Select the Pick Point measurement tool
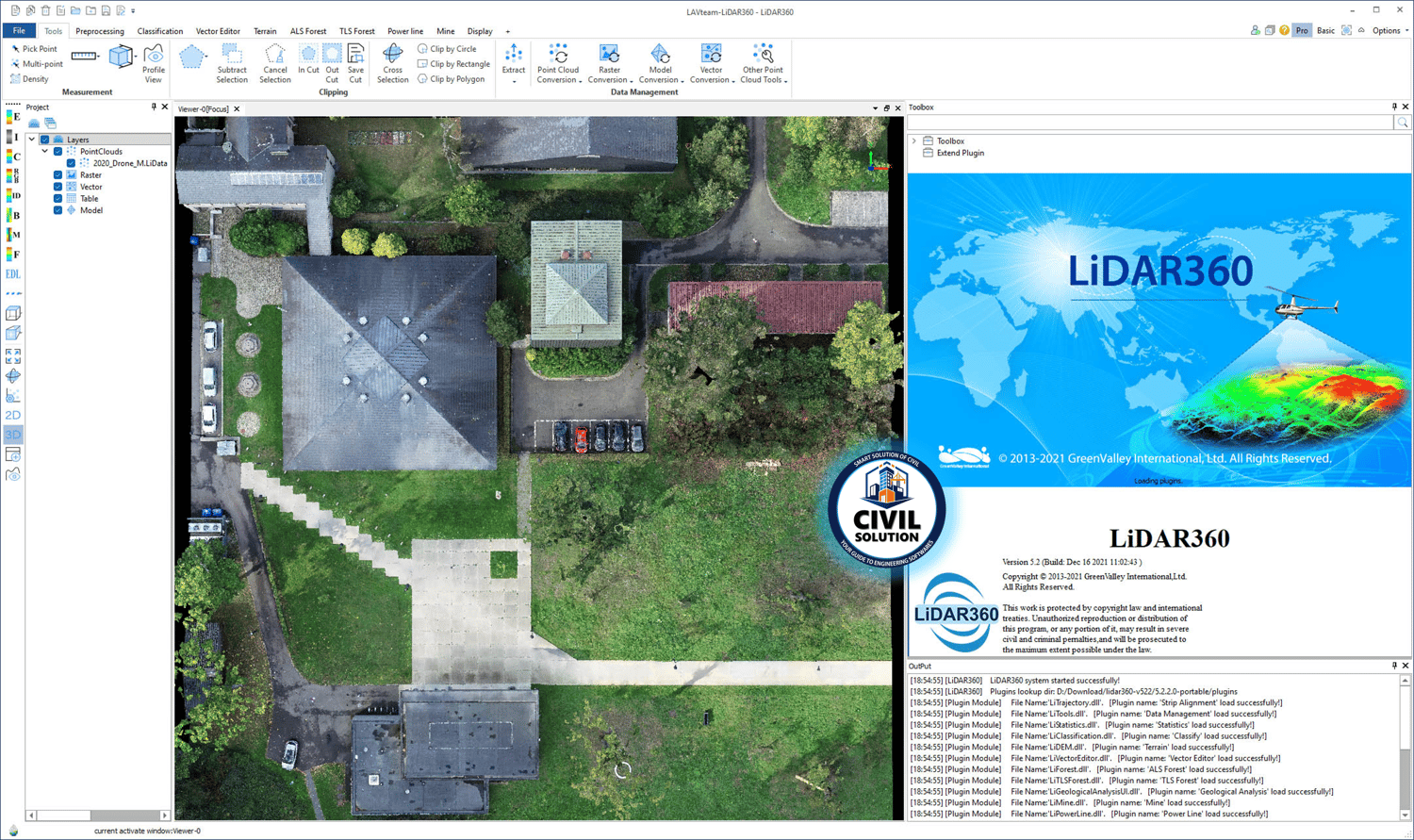 (x=34, y=49)
